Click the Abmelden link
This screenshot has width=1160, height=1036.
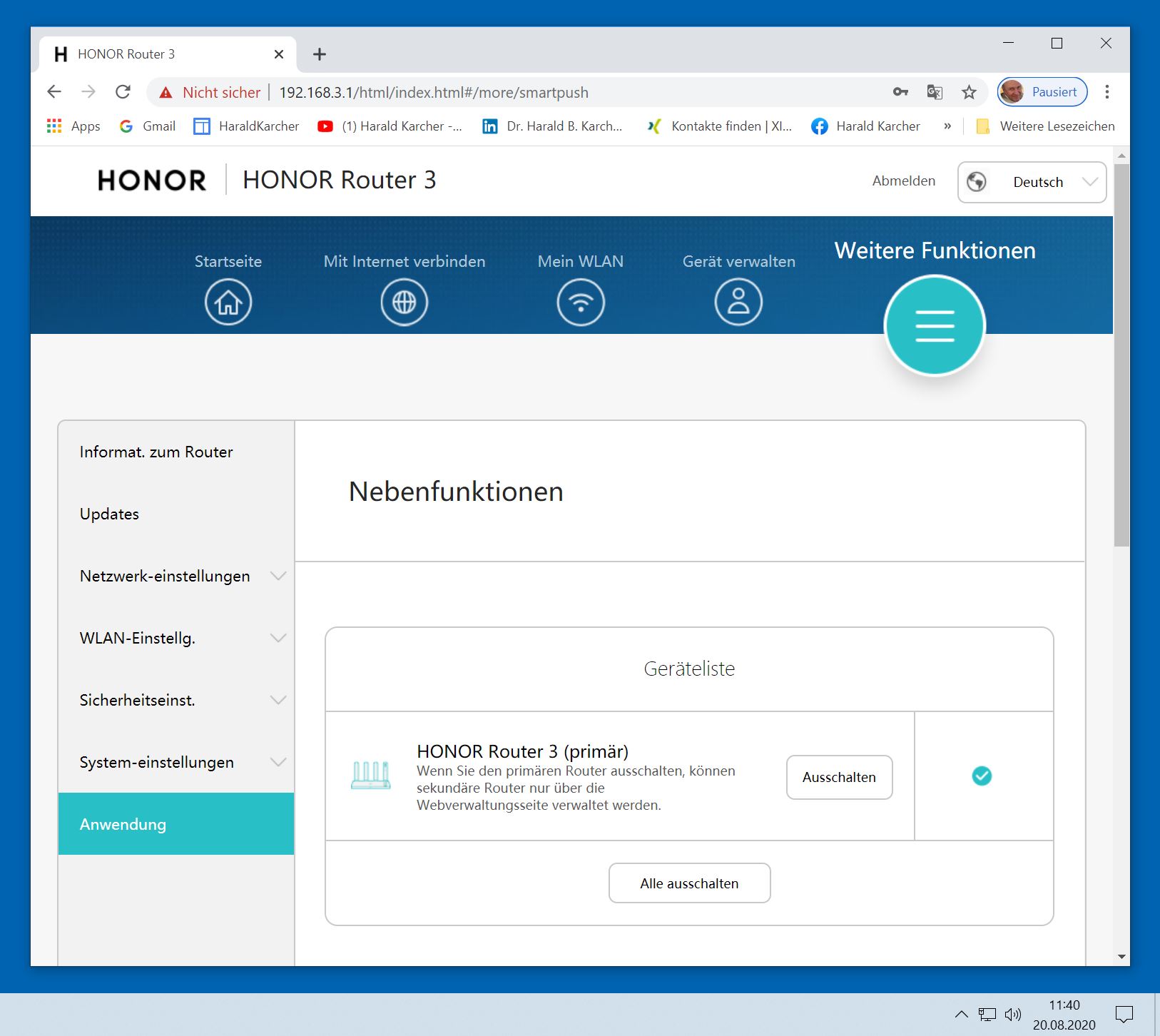(903, 181)
